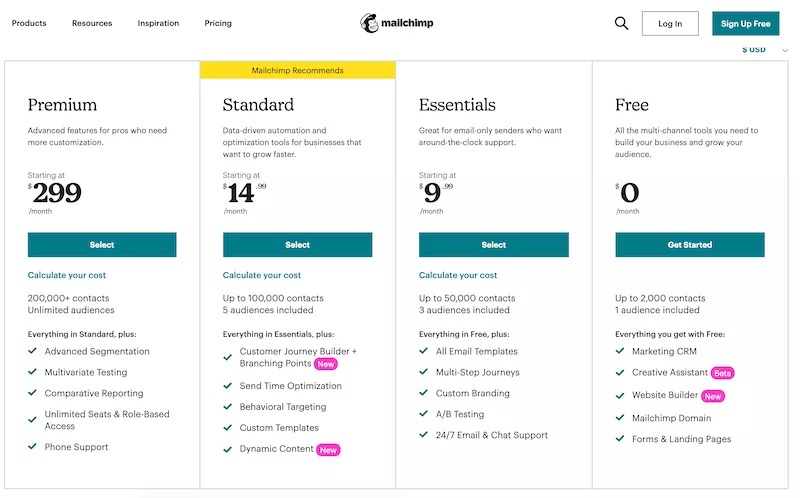Open the $ USD currency selector
This screenshot has width=800, height=498.
pos(753,49)
